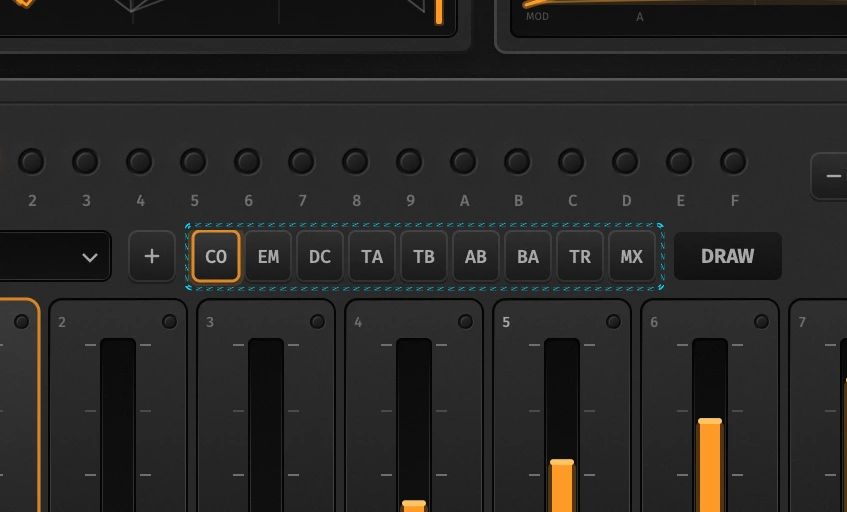Select the TA mode button
The width and height of the screenshot is (847, 512).
[372, 257]
